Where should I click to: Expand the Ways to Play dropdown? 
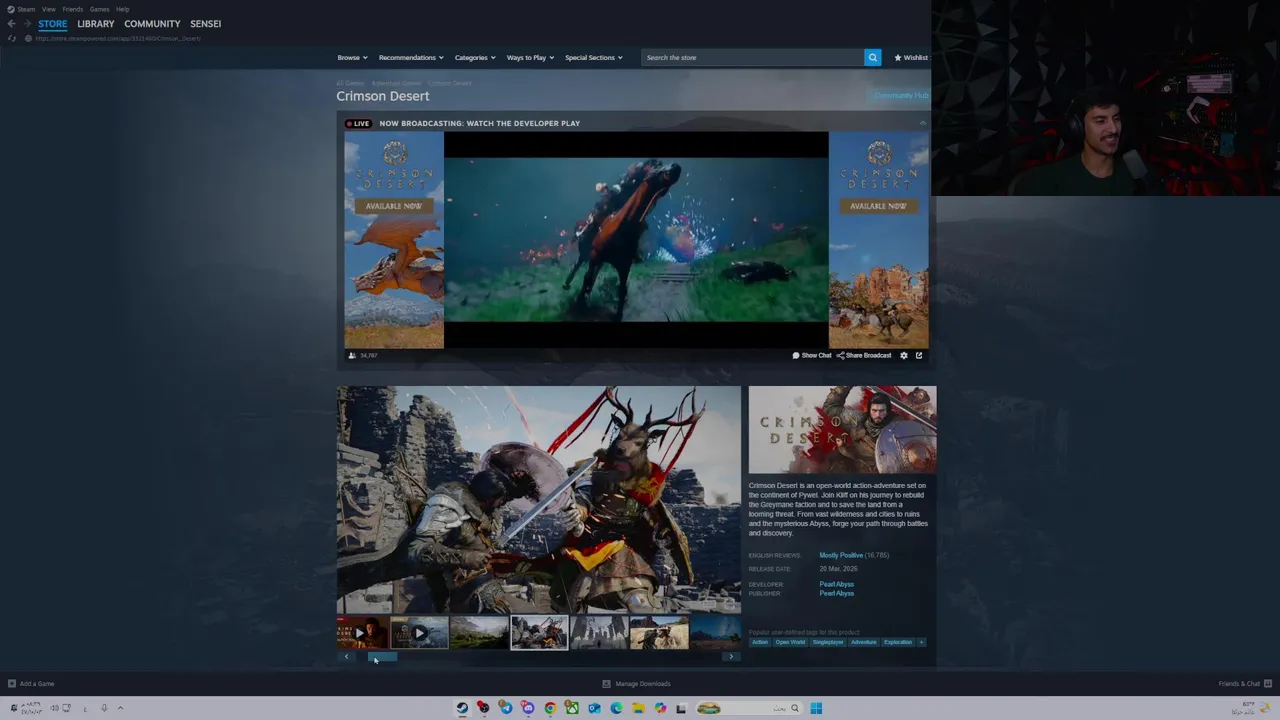click(530, 57)
